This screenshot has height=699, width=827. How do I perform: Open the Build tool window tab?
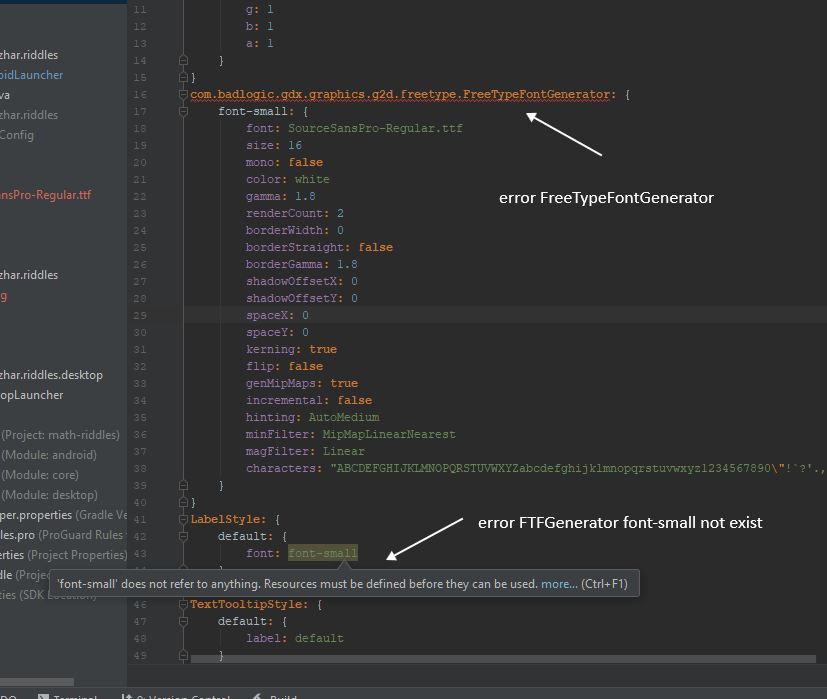[x=275, y=696]
